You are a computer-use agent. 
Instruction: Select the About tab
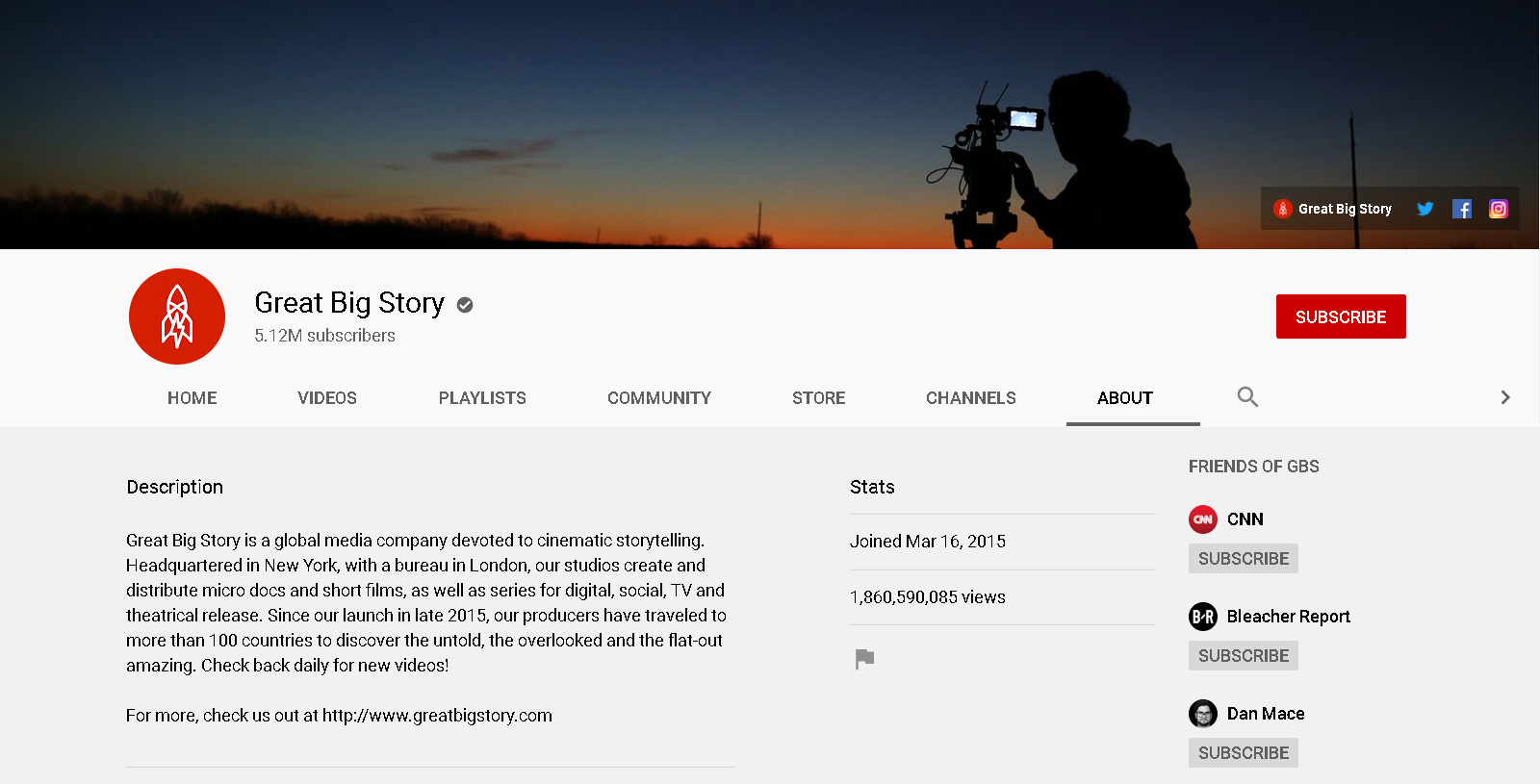[1125, 398]
